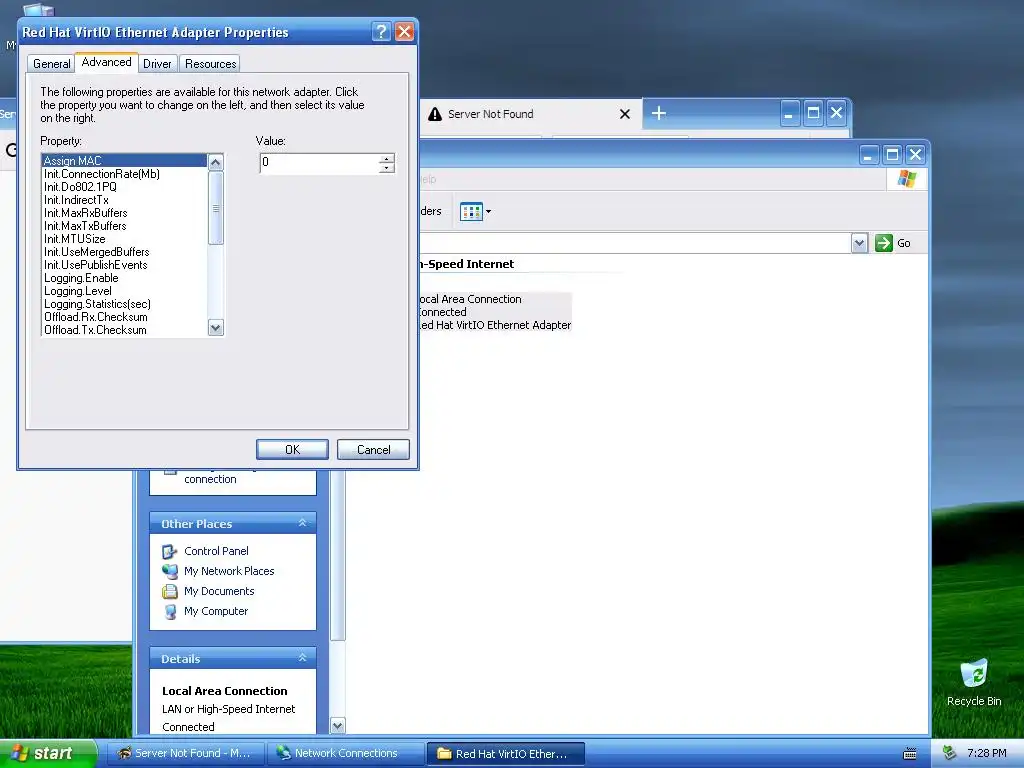1024x768 pixels.
Task: Minimize the Network Connections window
Action: click(869, 155)
